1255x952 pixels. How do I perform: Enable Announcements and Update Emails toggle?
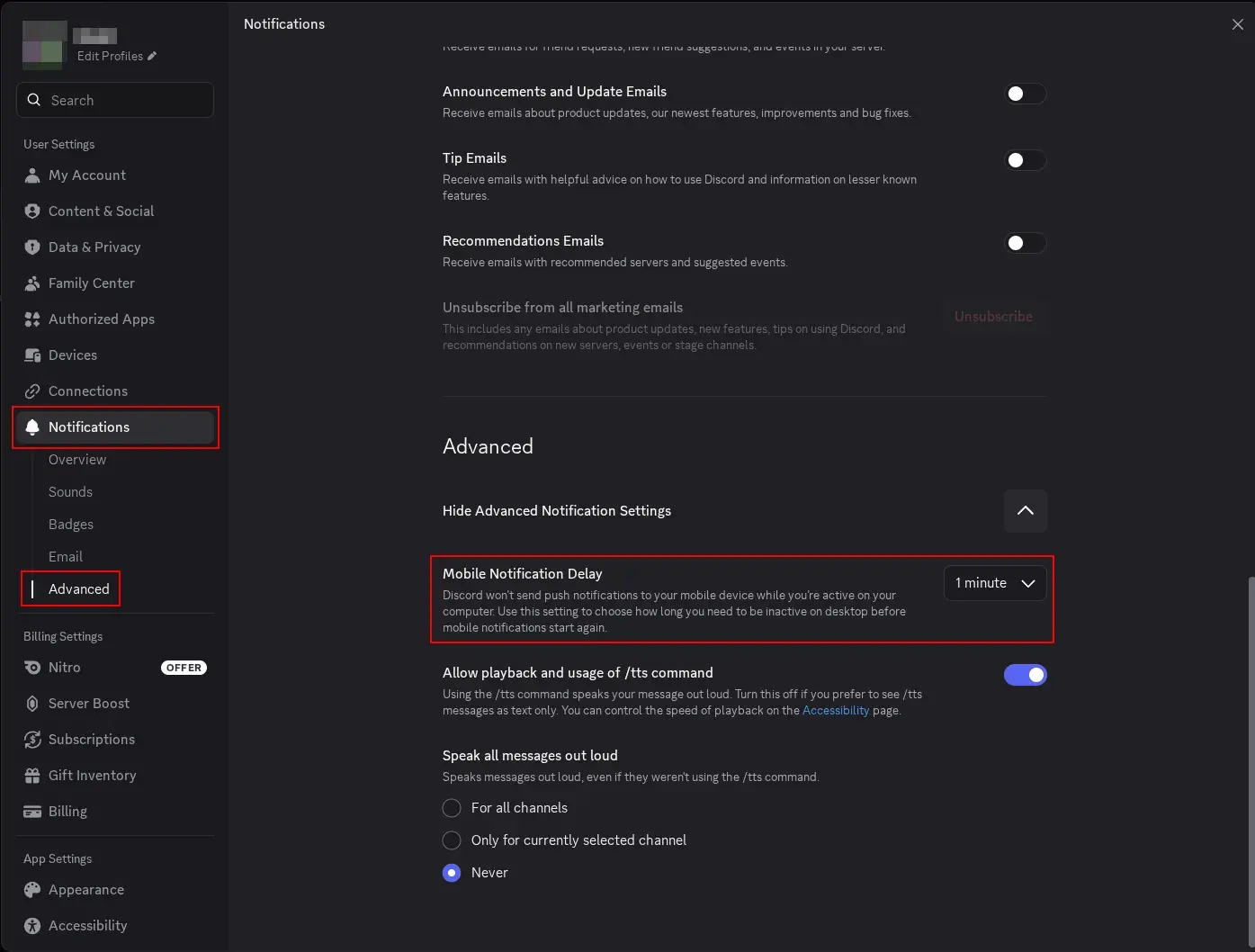tap(1026, 94)
